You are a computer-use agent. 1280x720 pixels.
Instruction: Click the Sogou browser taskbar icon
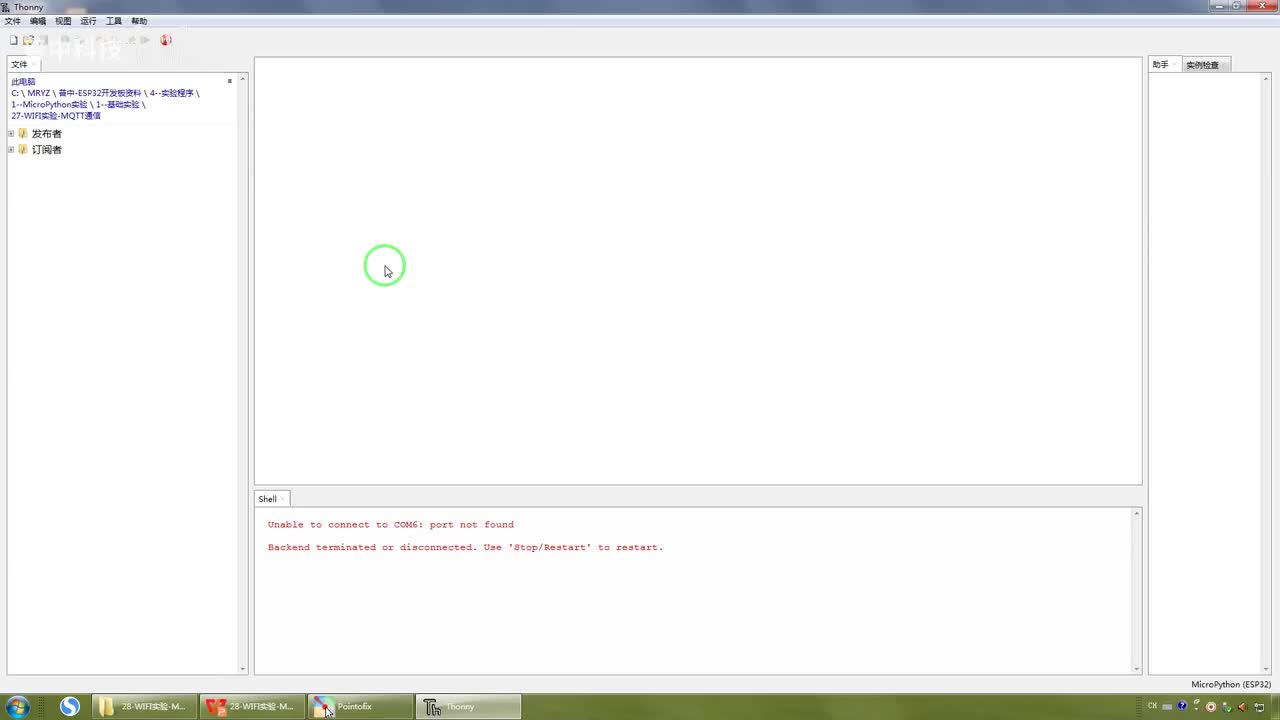pos(69,706)
